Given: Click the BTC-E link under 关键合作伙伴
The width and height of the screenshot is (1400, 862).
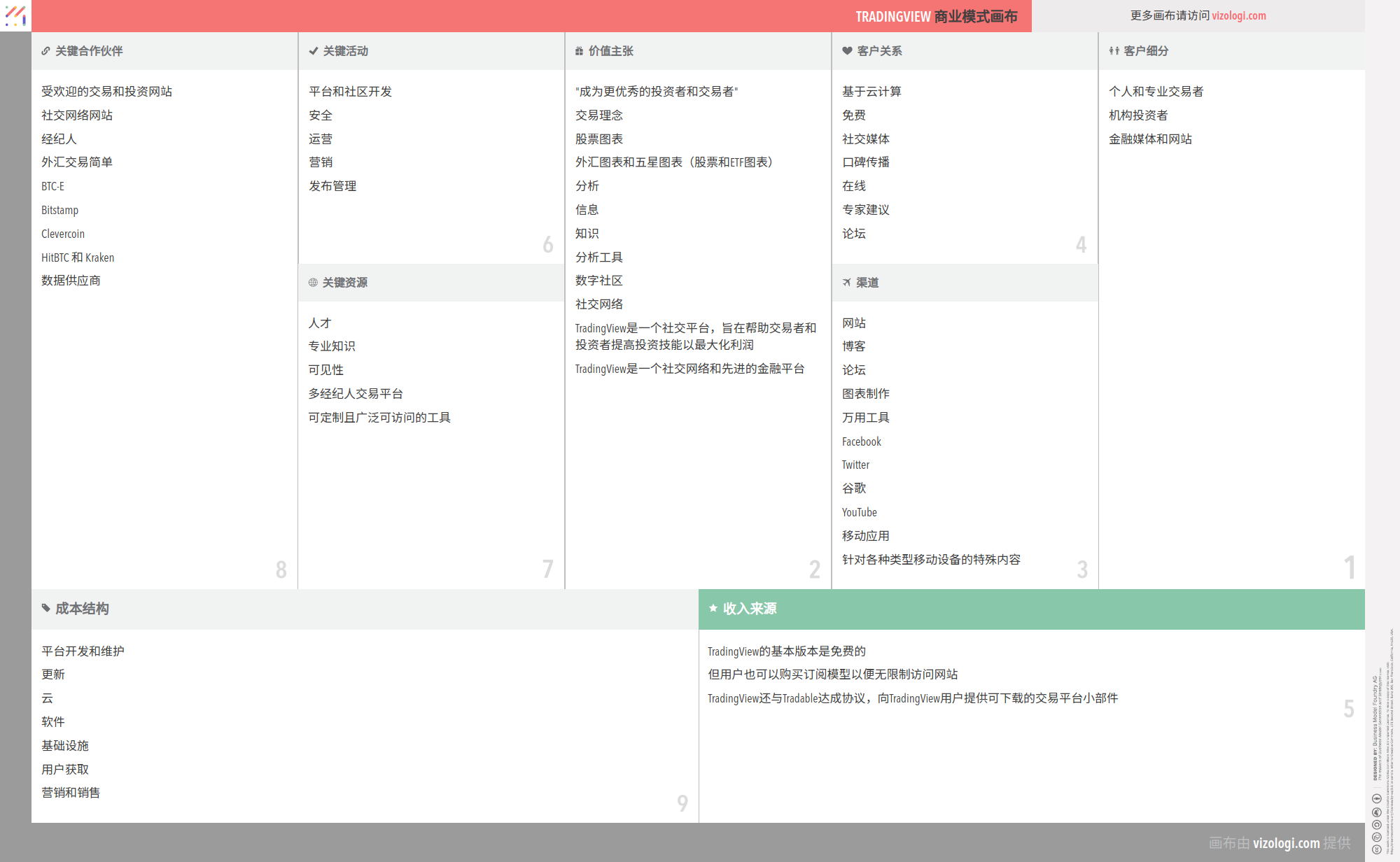Looking at the screenshot, I should pyautogui.click(x=52, y=185).
